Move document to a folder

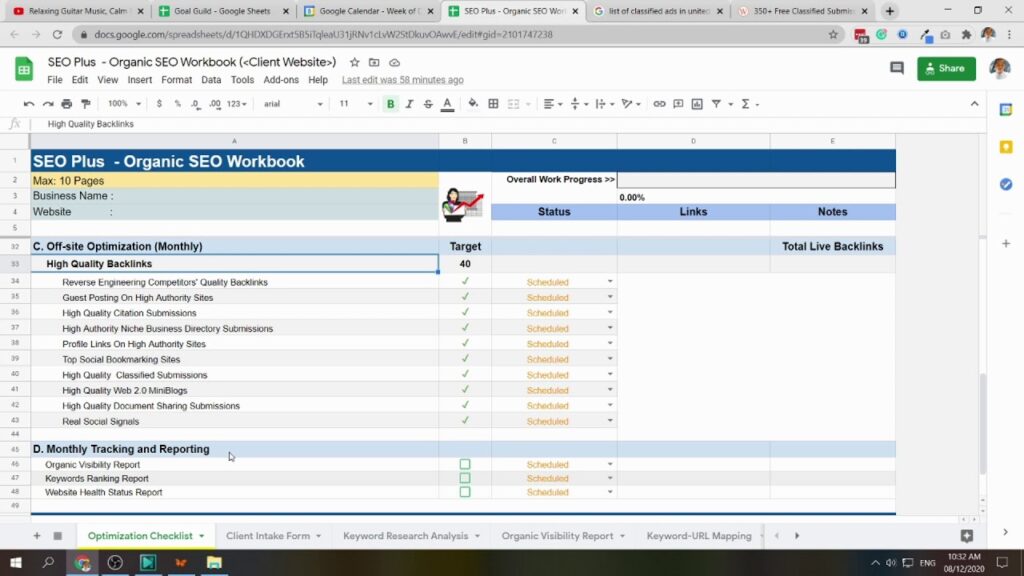[374, 63]
